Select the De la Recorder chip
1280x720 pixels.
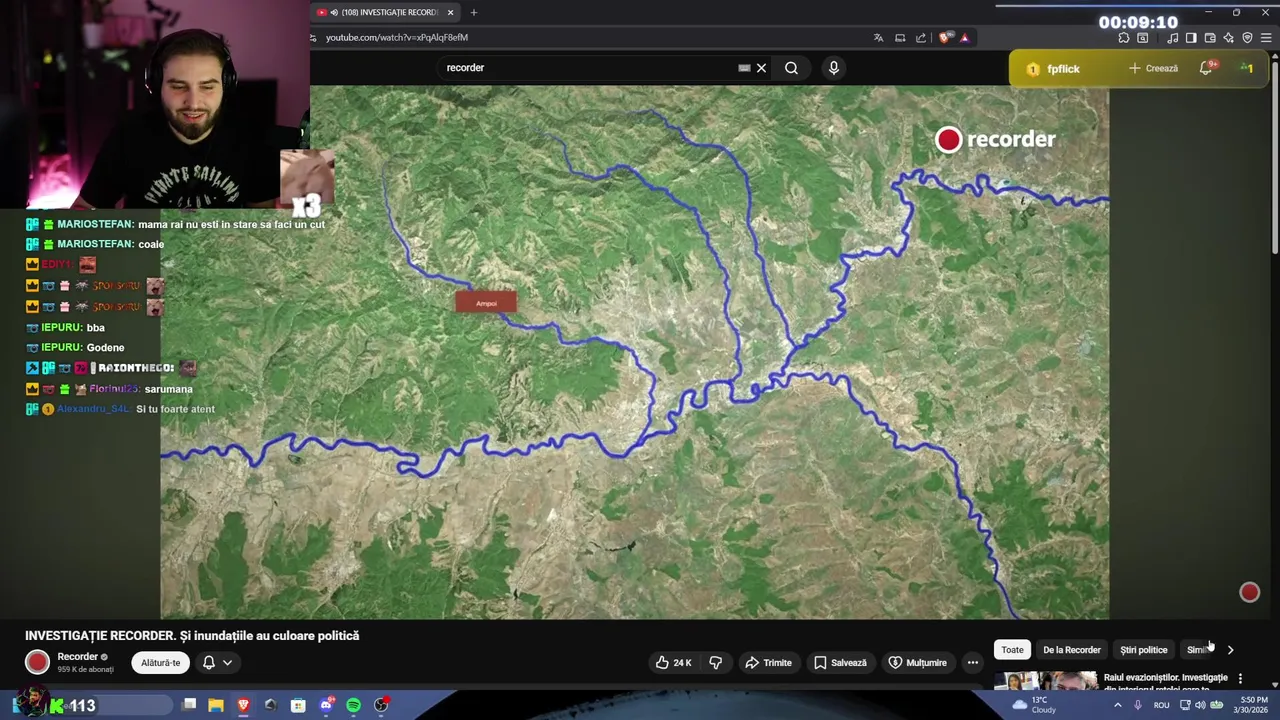(x=1071, y=650)
